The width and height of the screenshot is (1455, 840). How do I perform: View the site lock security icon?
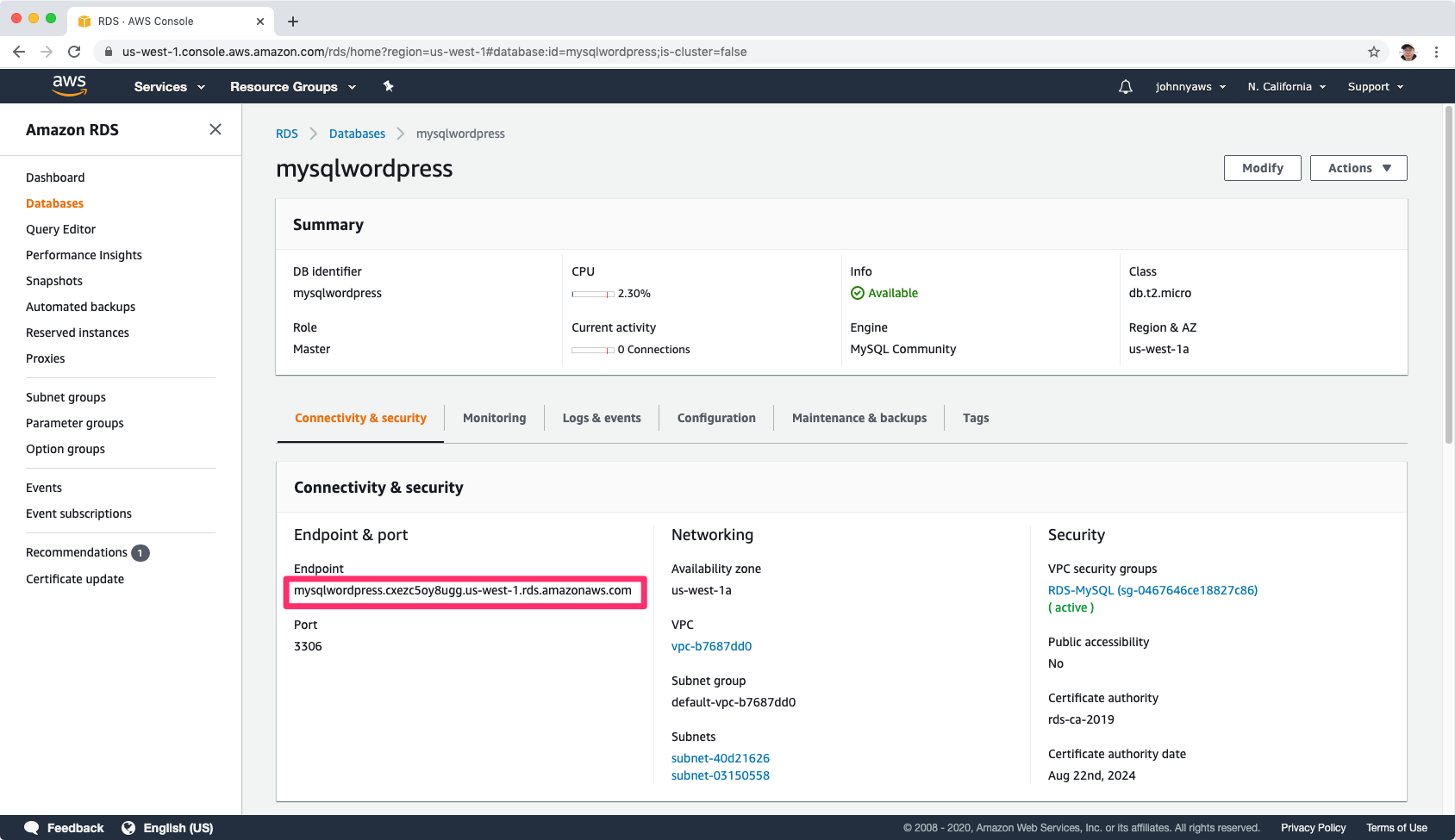click(108, 52)
